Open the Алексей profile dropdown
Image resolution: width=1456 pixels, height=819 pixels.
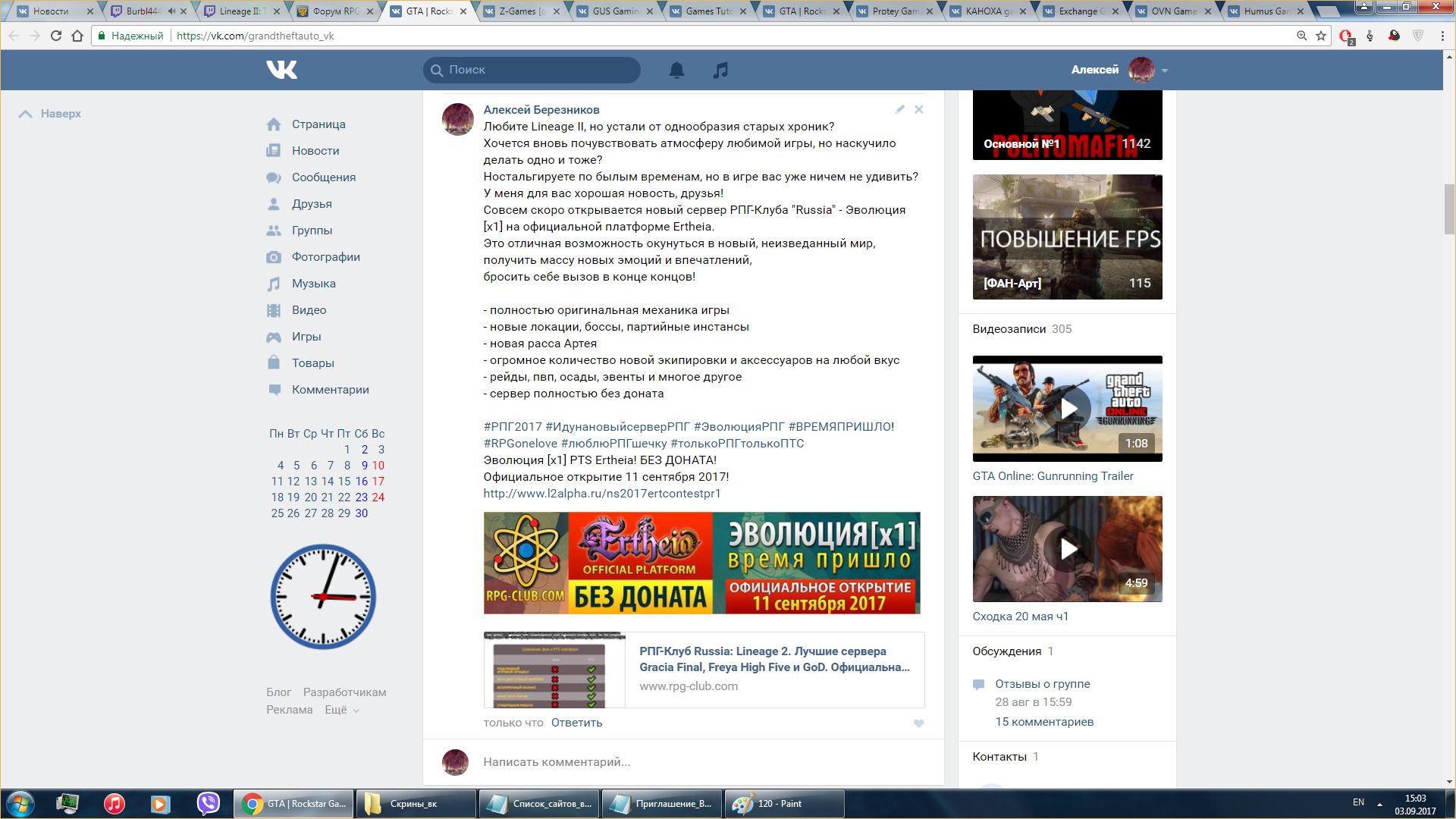pos(1119,70)
